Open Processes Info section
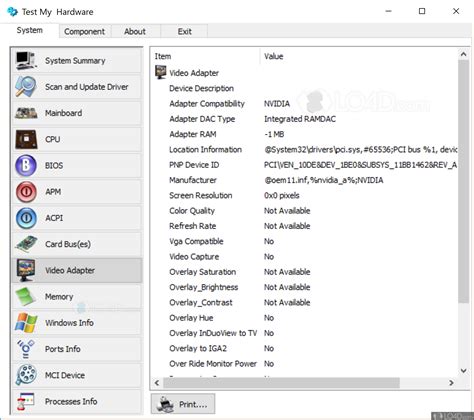 coord(77,401)
